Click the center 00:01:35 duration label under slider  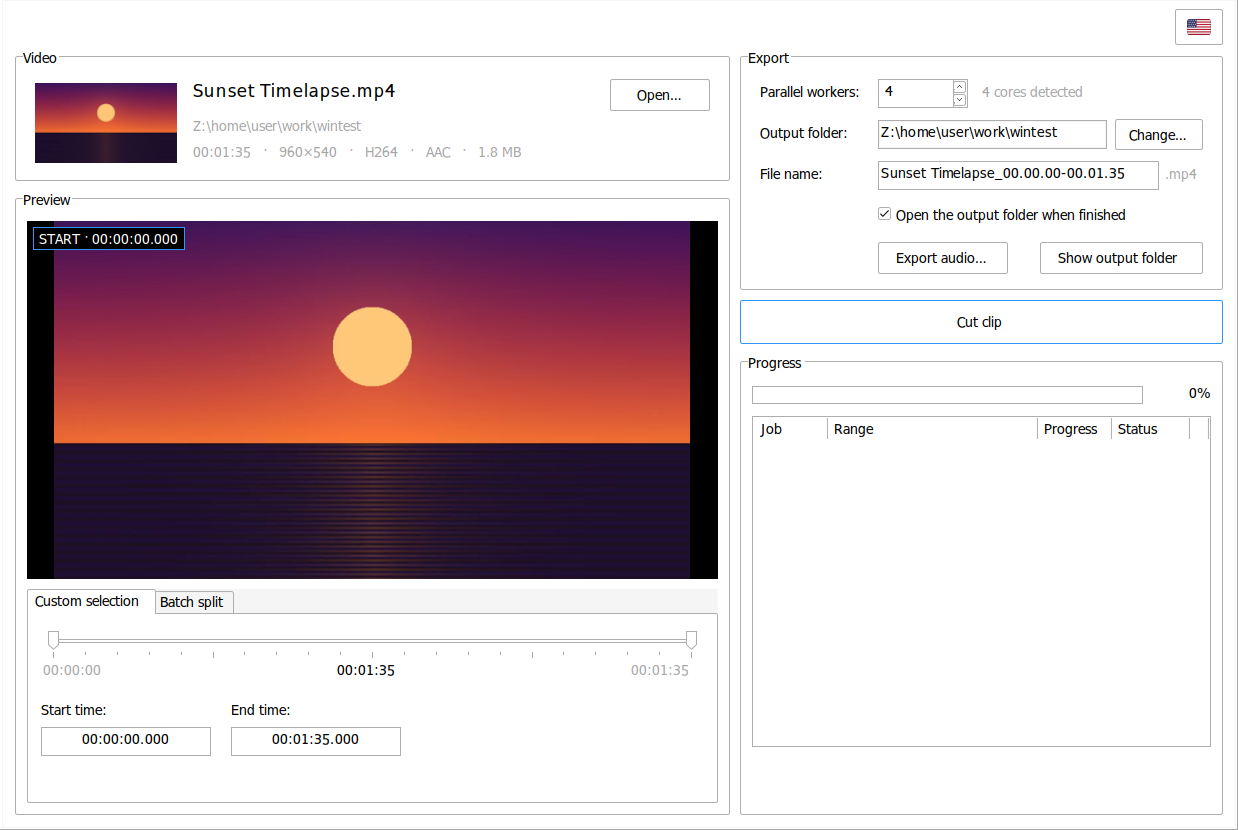(x=366, y=671)
